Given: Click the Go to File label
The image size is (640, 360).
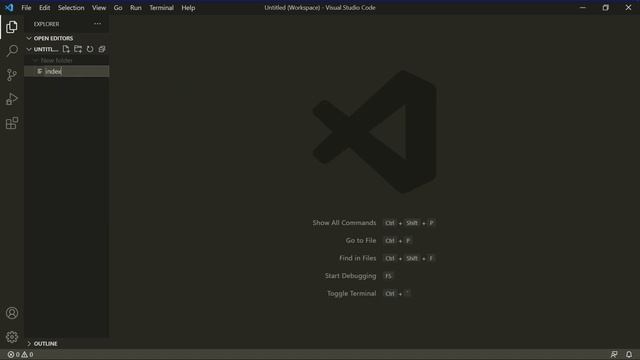Looking at the screenshot, I should [361, 240].
